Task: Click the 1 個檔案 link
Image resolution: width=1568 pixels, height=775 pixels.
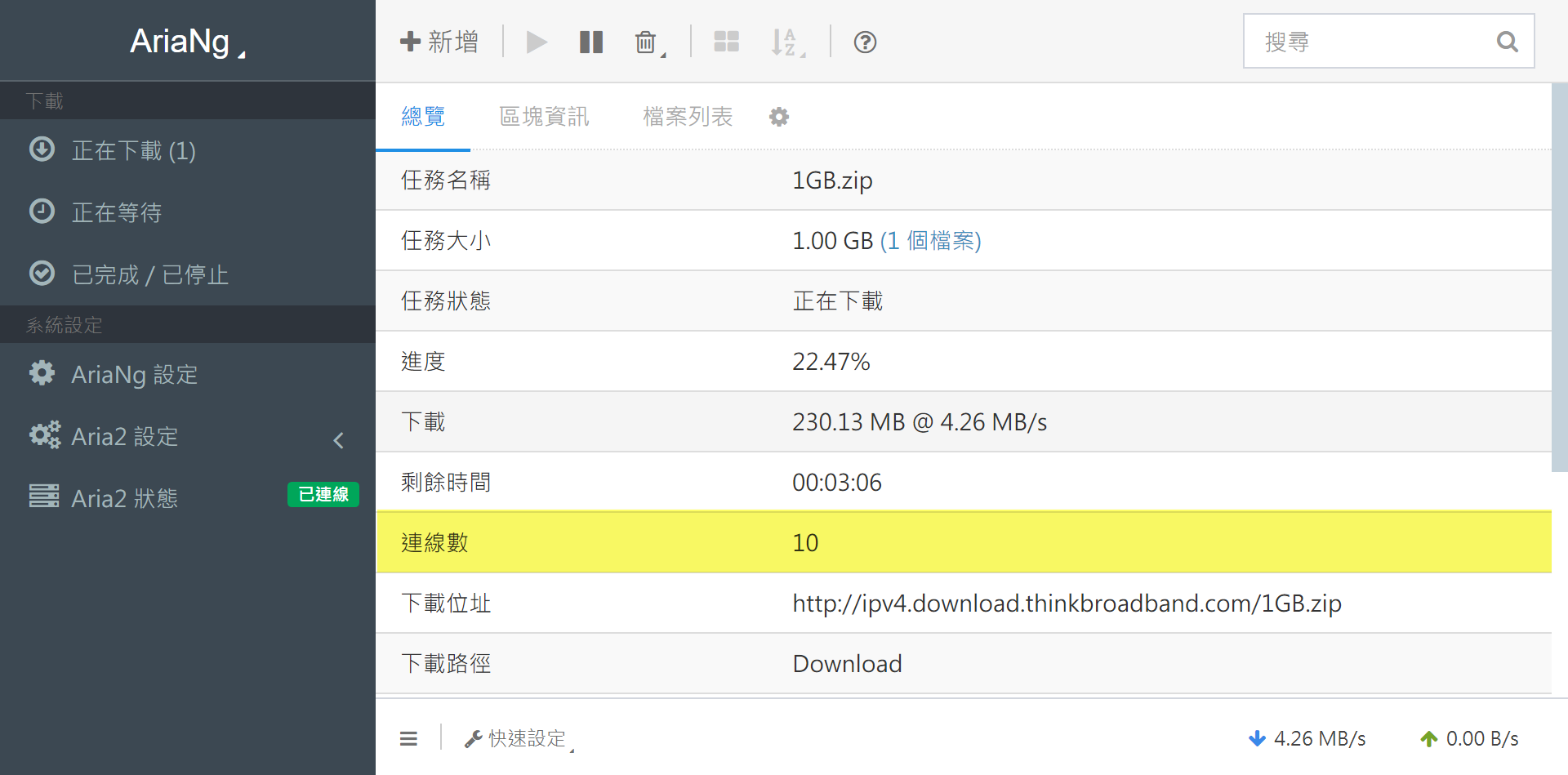Action: [x=930, y=241]
